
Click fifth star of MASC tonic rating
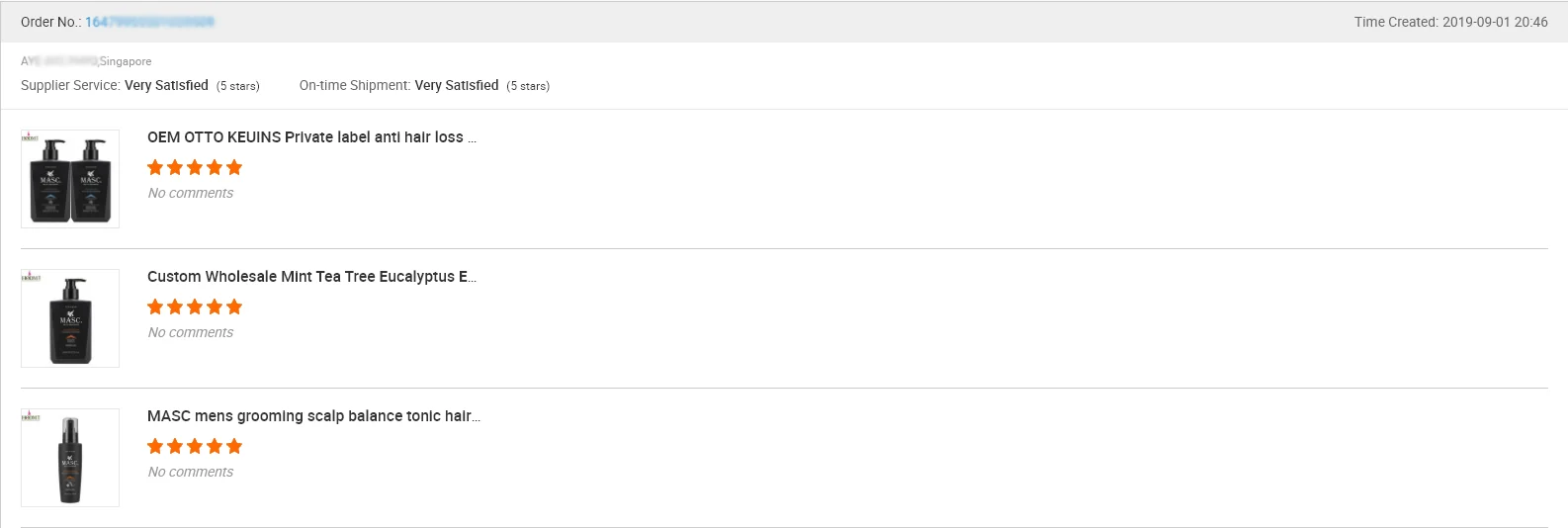(234, 446)
